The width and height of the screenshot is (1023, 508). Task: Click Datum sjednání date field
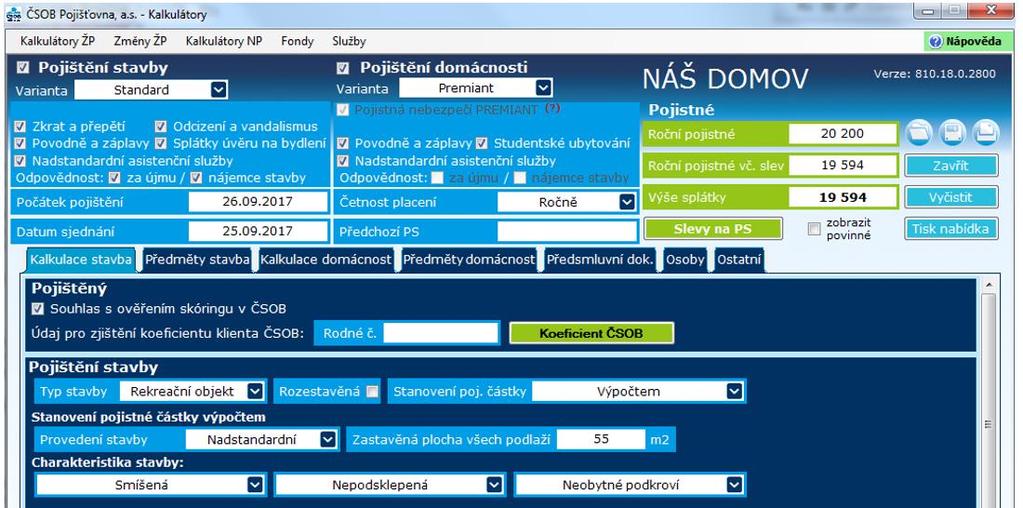point(258,231)
